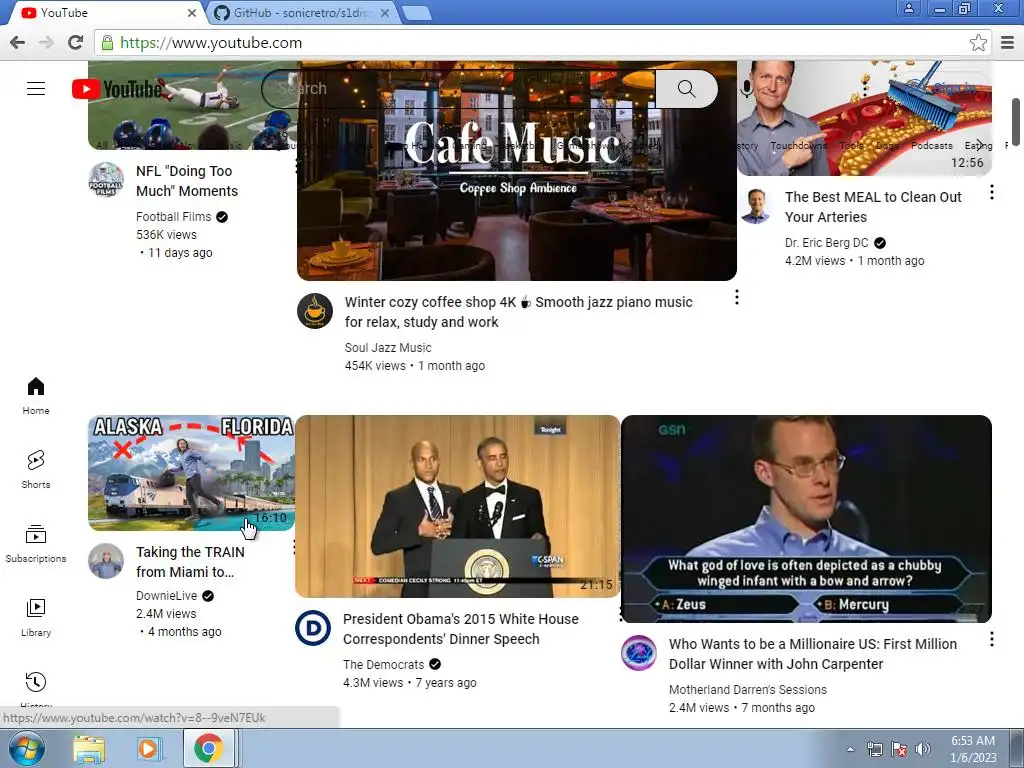Screen dimensions: 1024x768
Task: Switch to the GitHub sonicretro tab
Action: tap(300, 12)
